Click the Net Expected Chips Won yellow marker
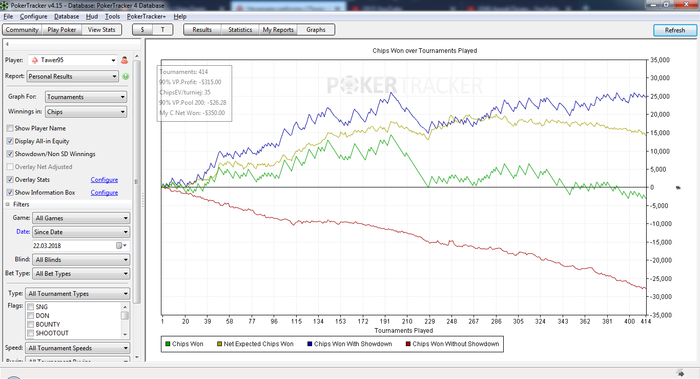Viewport: 700px width, 379px height. [219, 344]
